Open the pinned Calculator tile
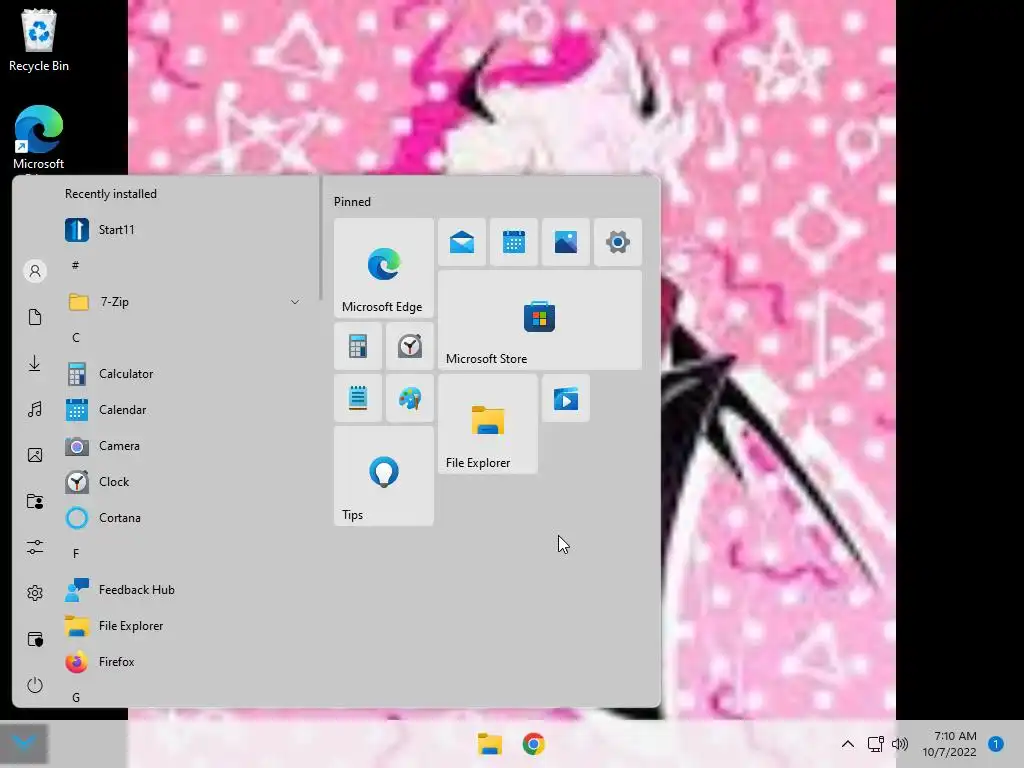The image size is (1024, 768). (358, 346)
